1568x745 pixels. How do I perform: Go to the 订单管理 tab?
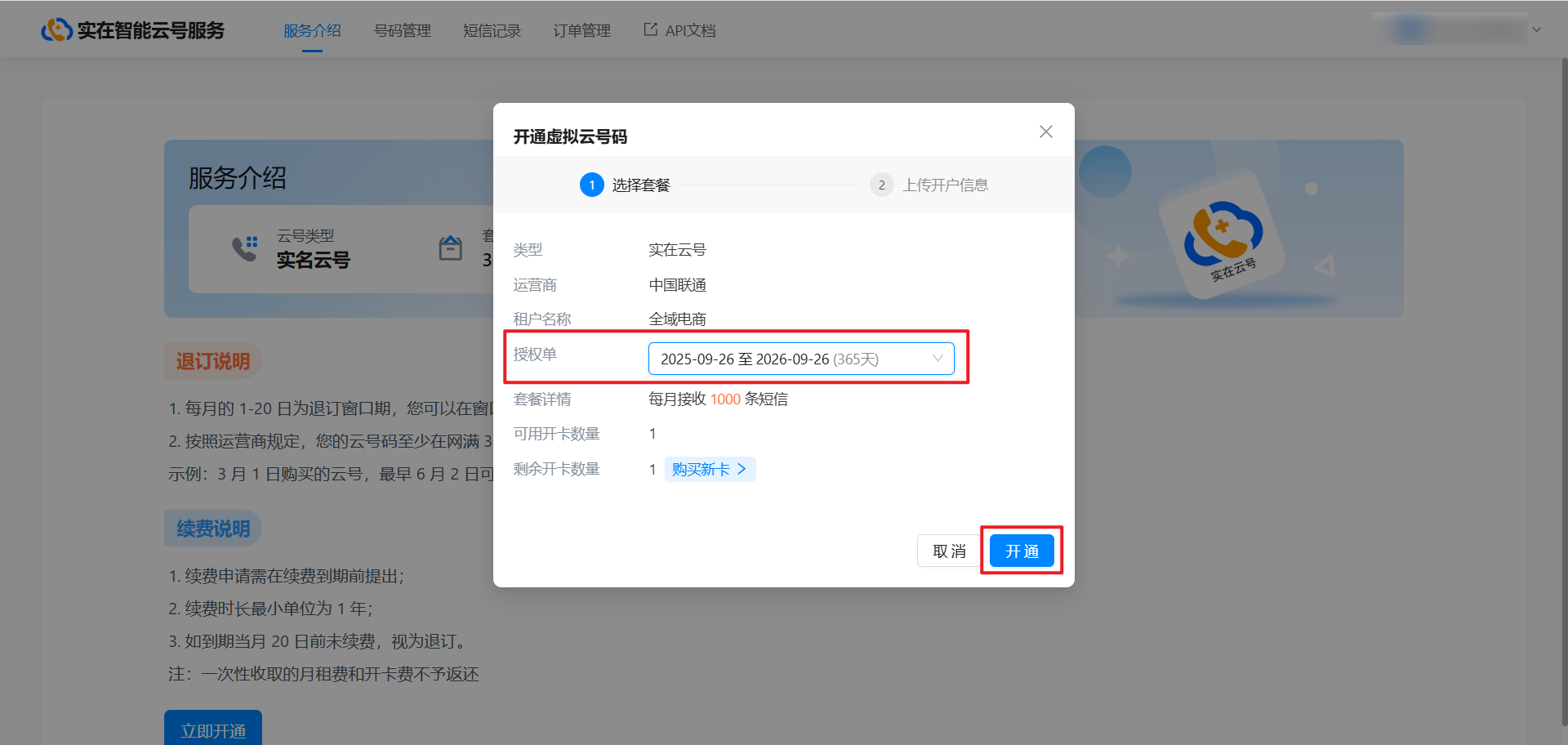[581, 31]
